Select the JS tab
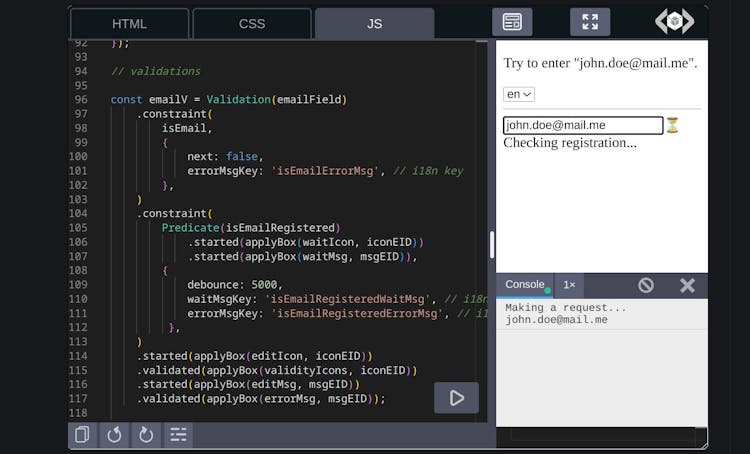Image resolution: width=750 pixels, height=454 pixels. [375, 23]
